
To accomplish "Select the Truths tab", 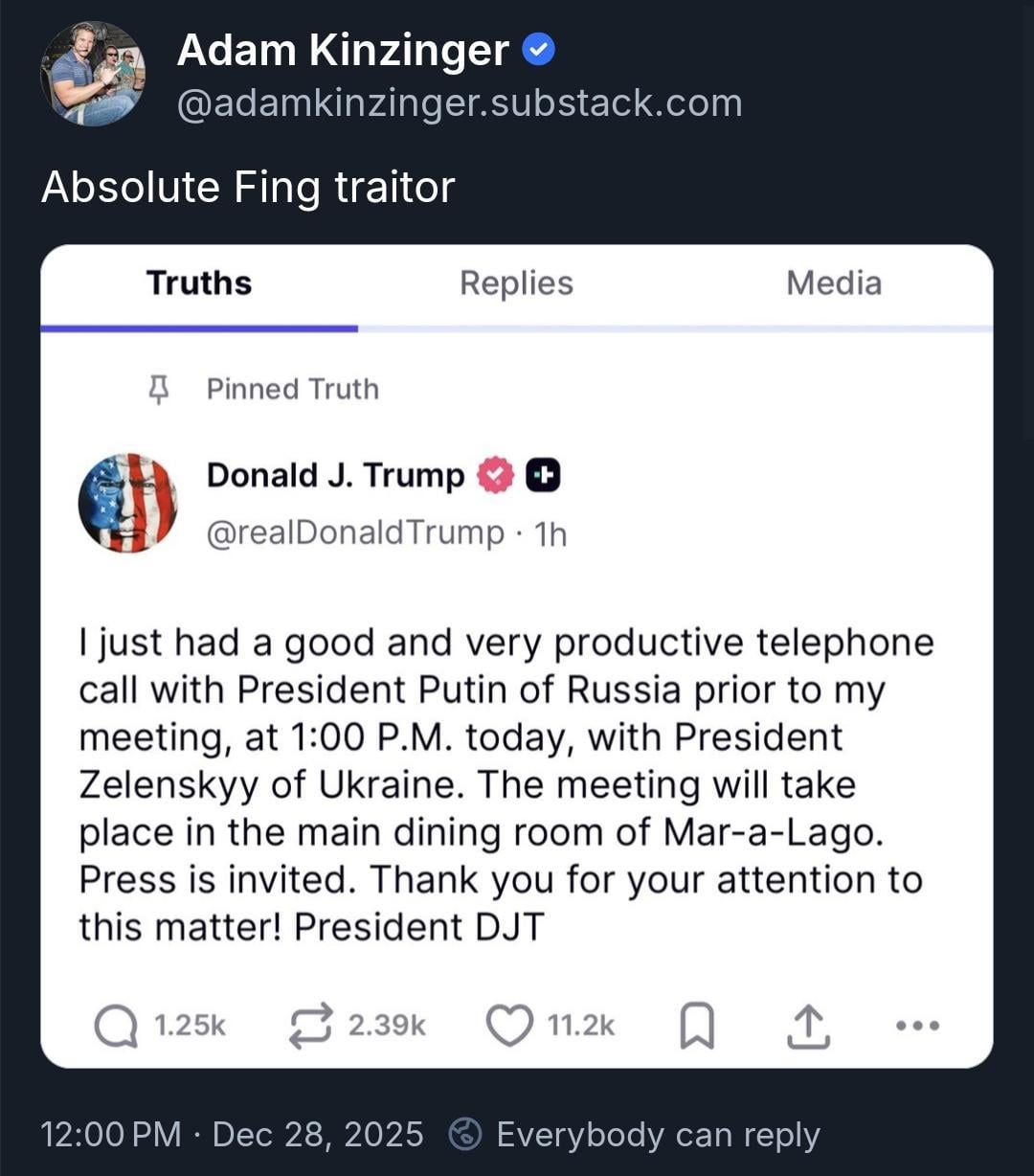I will click(199, 283).
